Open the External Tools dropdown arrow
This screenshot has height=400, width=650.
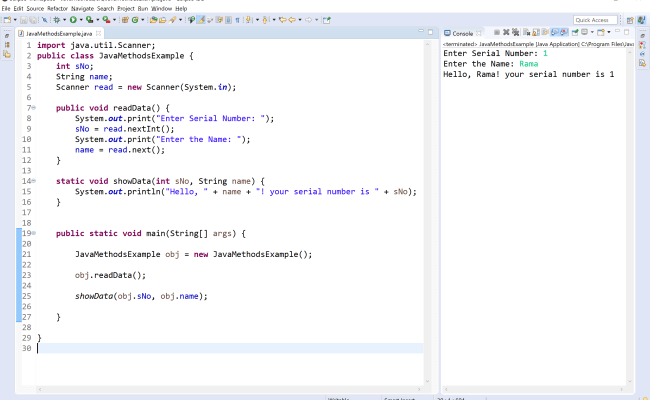pyautogui.click(x=114, y=20)
